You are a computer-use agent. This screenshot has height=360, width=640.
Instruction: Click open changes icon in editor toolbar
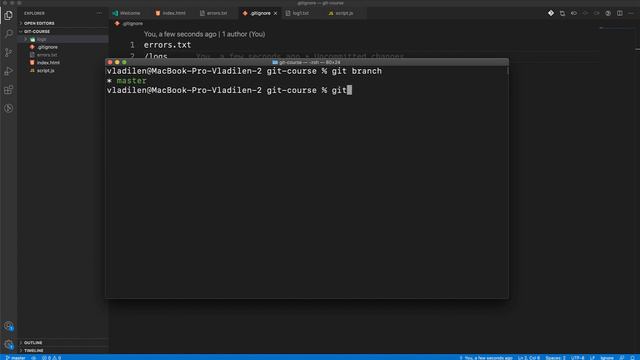click(562, 13)
